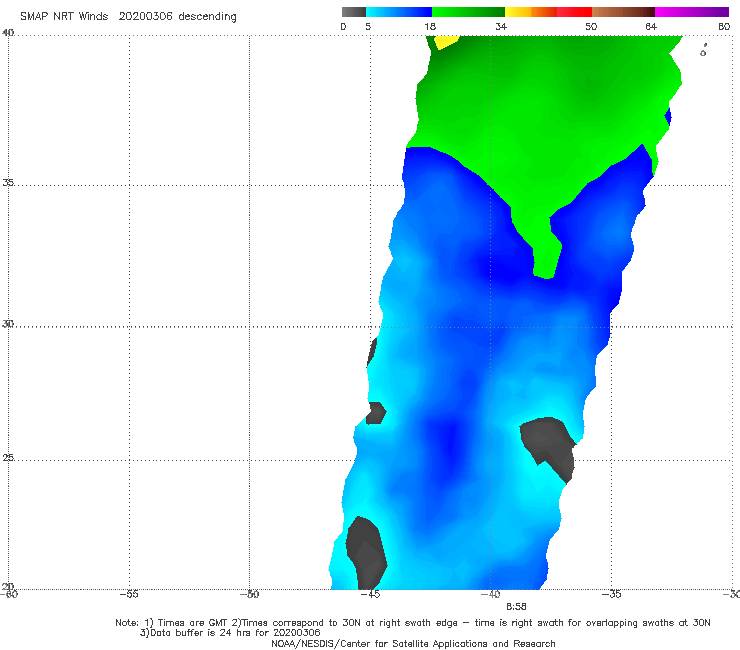The width and height of the screenshot is (740, 650).
Task: Click the red segment of the color bar
Action: pyautogui.click(x=574, y=12)
